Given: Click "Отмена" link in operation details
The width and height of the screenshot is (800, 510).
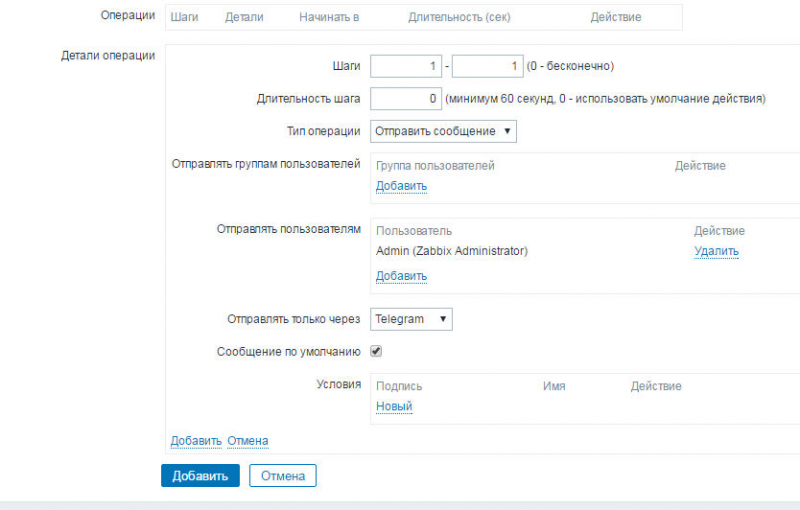Looking at the screenshot, I should point(248,441).
